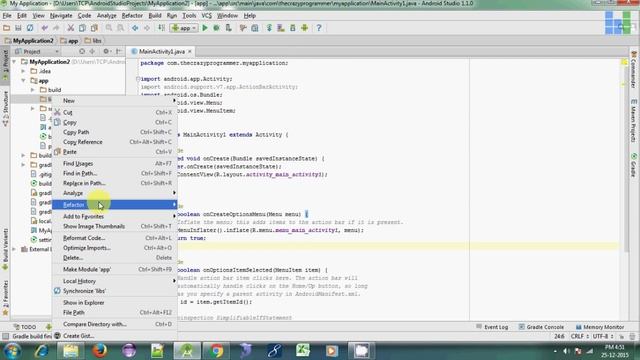Open the Navigate menu in menu bar

click(61, 16)
